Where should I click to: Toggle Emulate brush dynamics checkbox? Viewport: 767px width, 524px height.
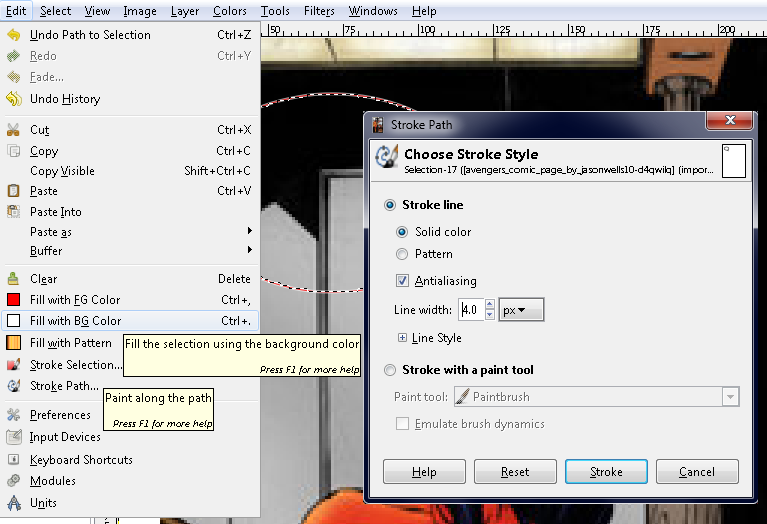tap(402, 424)
